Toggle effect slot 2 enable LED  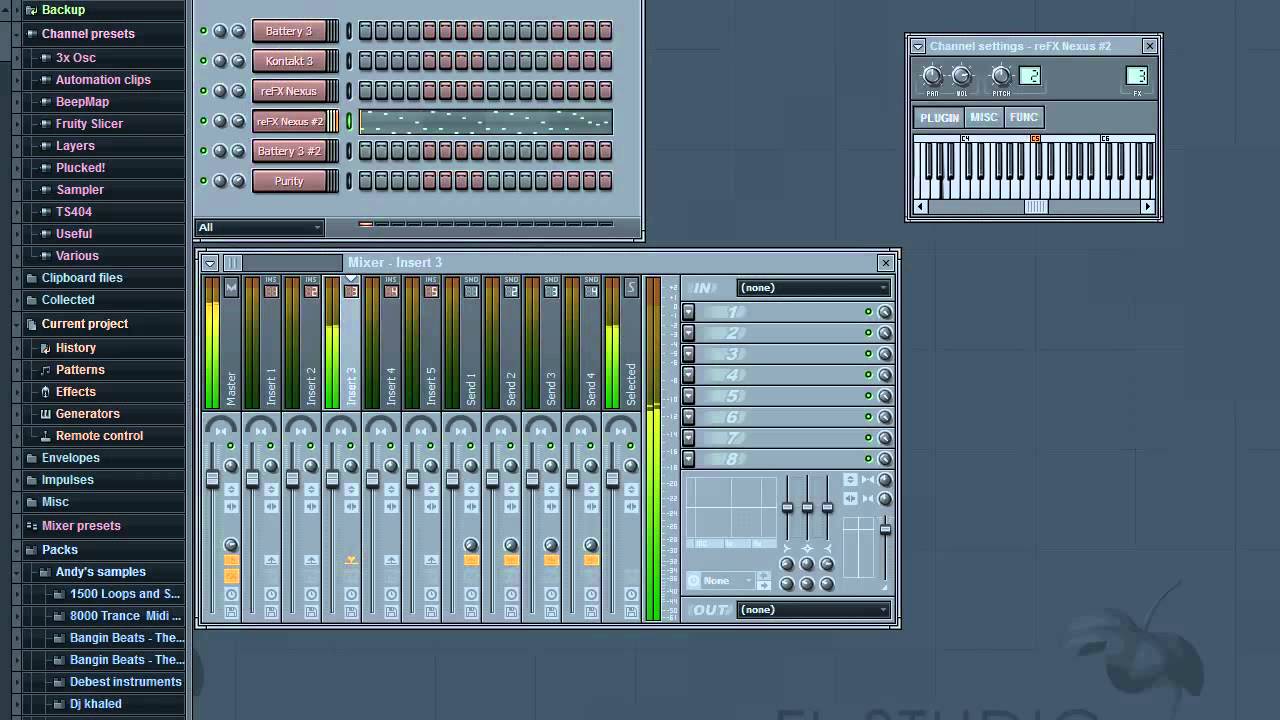pos(868,333)
